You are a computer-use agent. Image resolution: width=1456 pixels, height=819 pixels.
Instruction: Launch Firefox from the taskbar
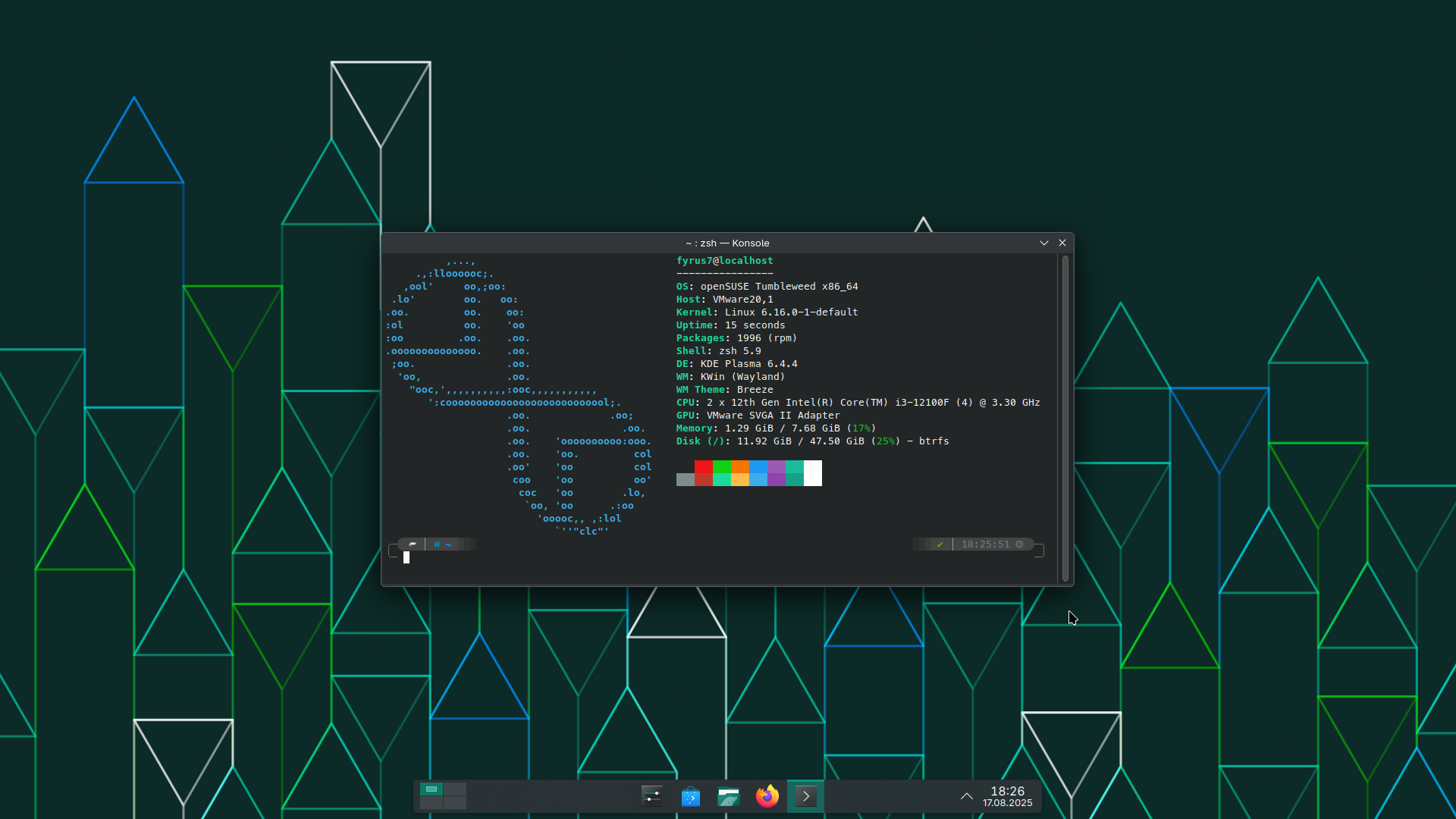(767, 796)
